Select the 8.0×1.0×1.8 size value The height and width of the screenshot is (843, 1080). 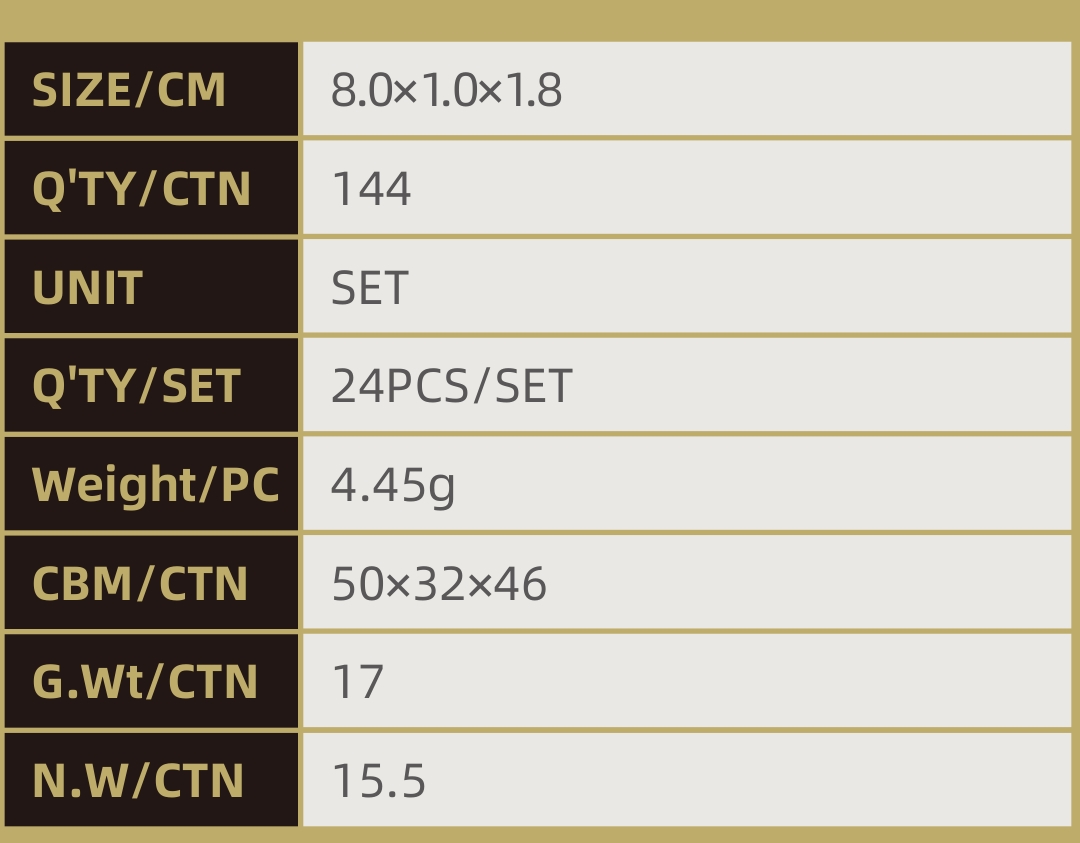[x=446, y=90]
